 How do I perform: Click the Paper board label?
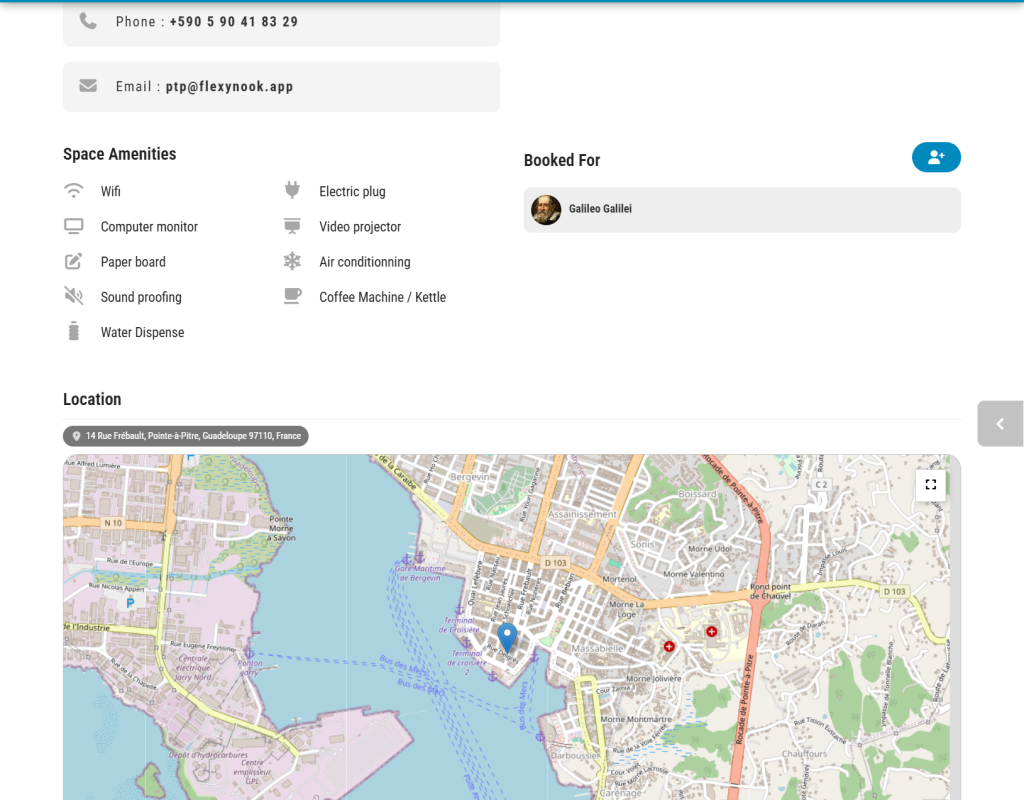[x=133, y=262]
